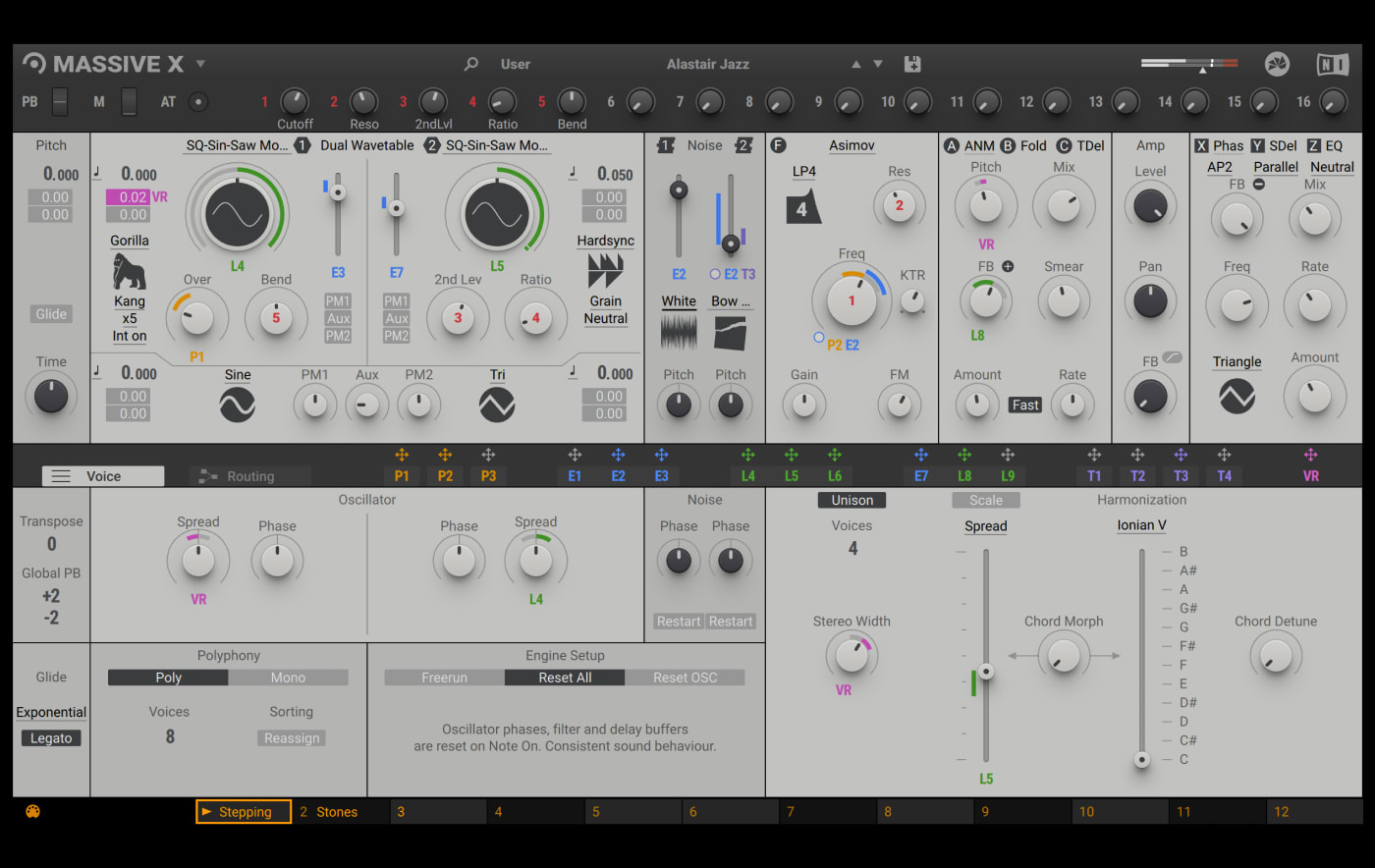Viewport: 1375px width, 868px height.
Task: Click the Reassign sorting button
Action: pyautogui.click(x=292, y=738)
